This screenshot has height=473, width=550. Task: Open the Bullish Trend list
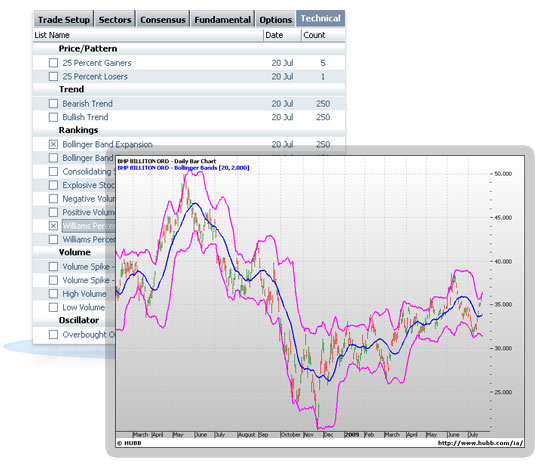85,117
